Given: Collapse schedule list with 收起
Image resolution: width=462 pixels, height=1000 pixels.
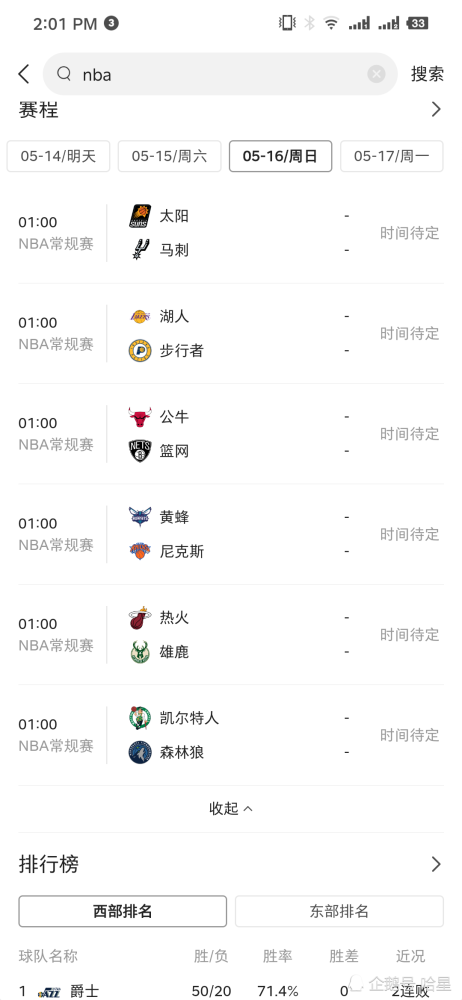Looking at the screenshot, I should (230, 809).
